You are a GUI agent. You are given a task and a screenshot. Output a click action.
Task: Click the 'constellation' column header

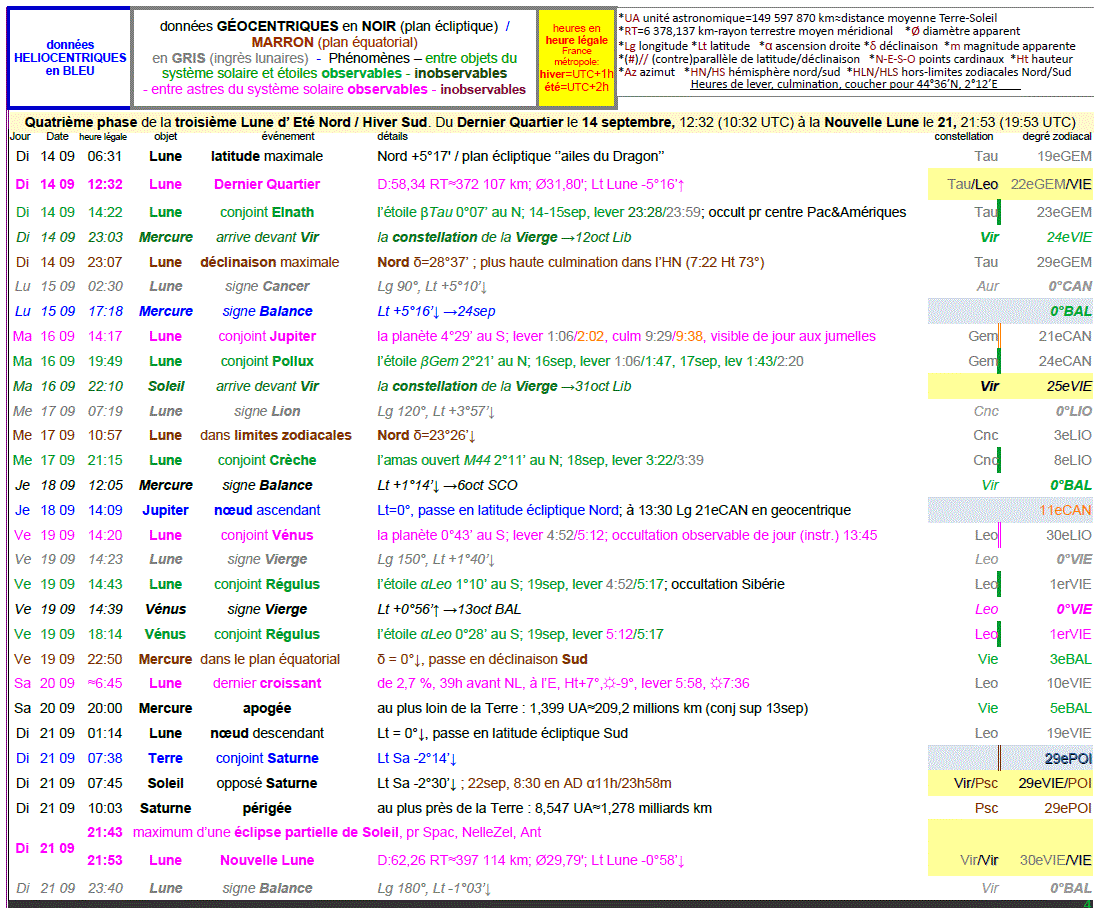963,136
